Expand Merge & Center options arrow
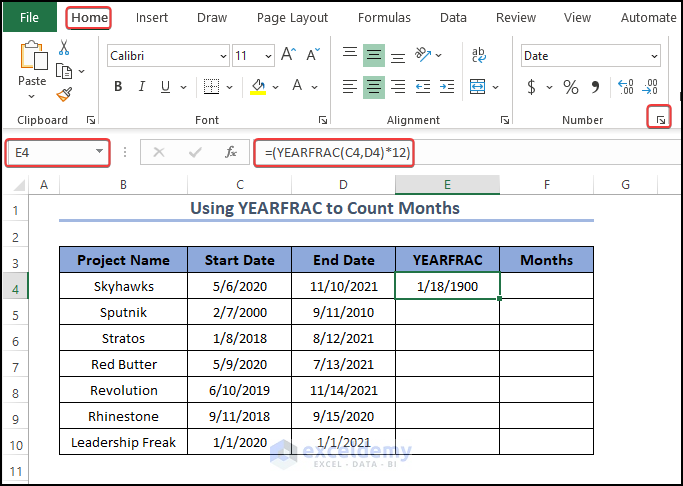Viewport: 683px width, 486px height. click(x=495, y=87)
